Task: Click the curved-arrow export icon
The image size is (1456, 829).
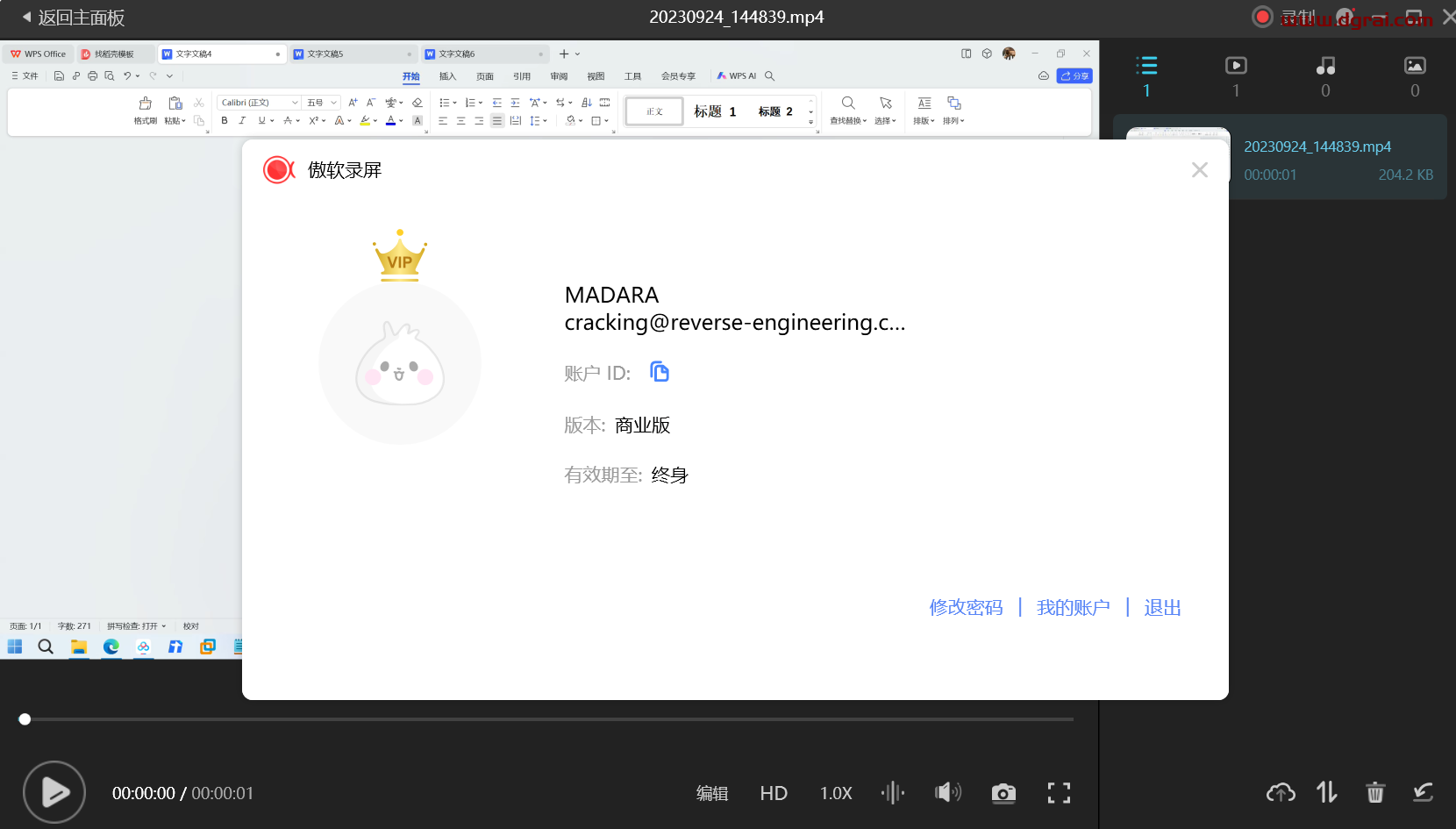Action: click(x=1423, y=793)
